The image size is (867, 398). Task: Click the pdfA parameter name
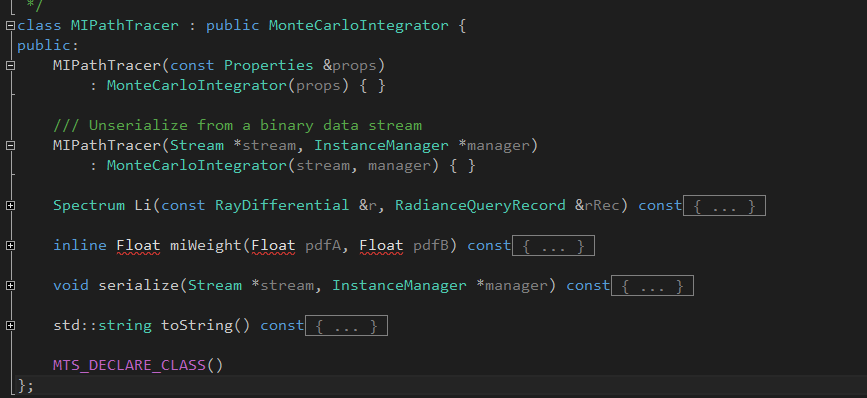323,245
